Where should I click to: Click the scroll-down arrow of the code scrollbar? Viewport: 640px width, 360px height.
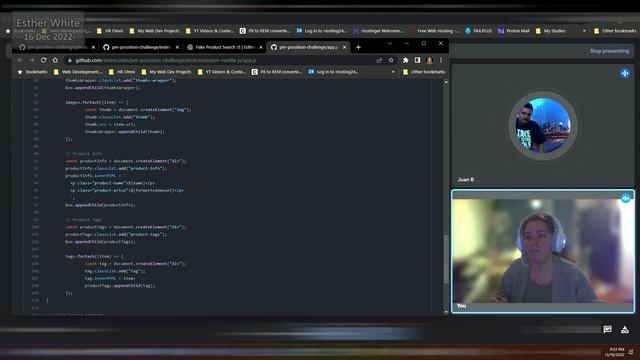446,312
